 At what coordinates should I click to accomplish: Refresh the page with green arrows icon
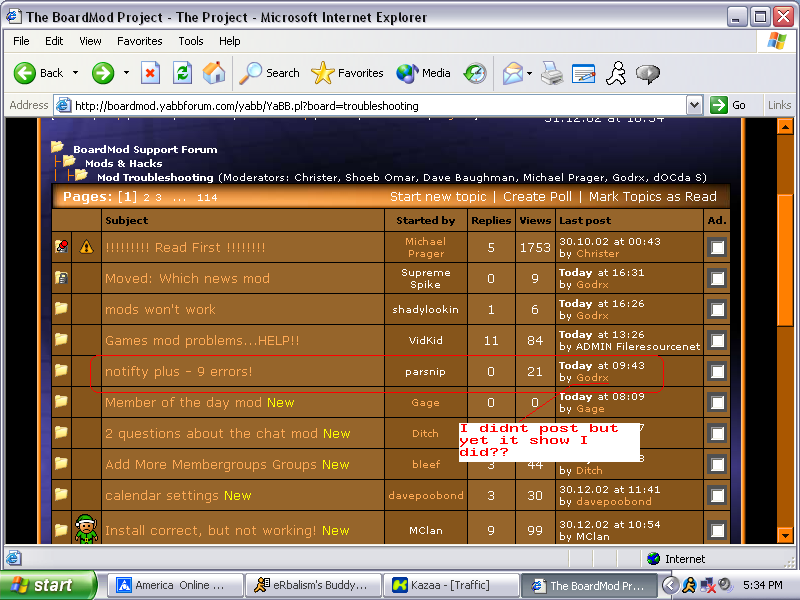tap(182, 73)
